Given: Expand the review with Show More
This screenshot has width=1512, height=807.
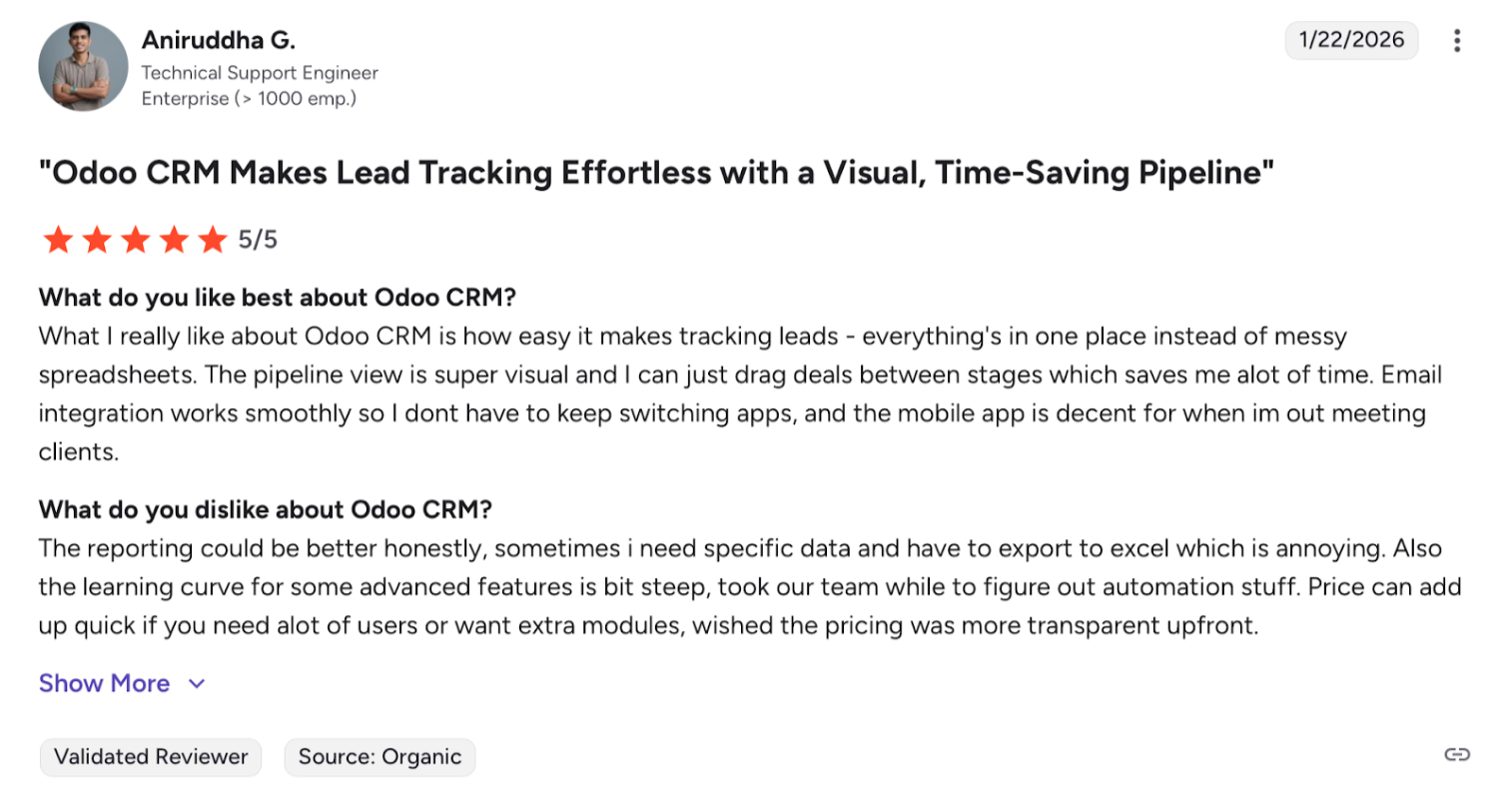Looking at the screenshot, I should 104,683.
